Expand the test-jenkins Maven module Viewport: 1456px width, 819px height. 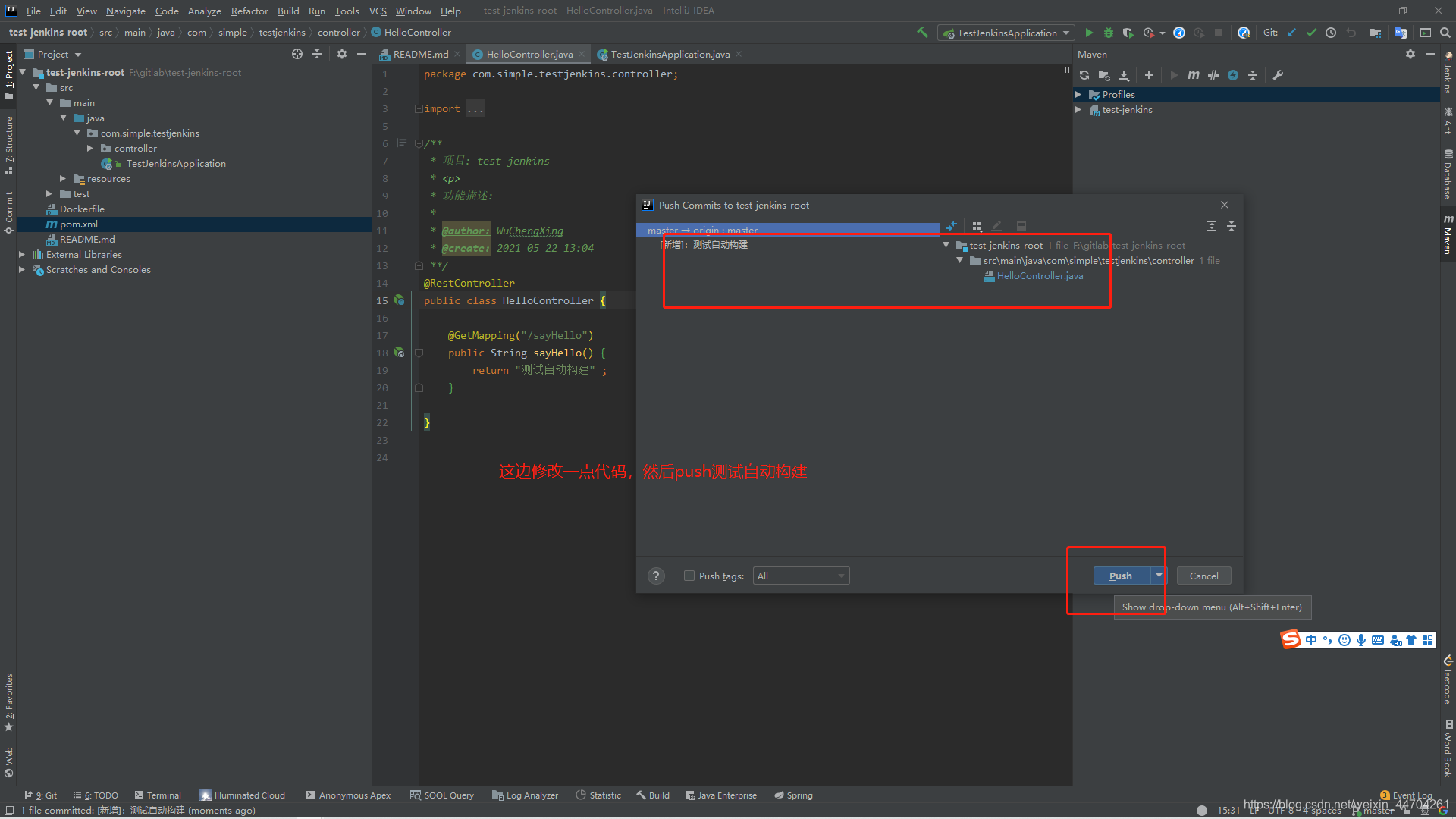[1084, 109]
